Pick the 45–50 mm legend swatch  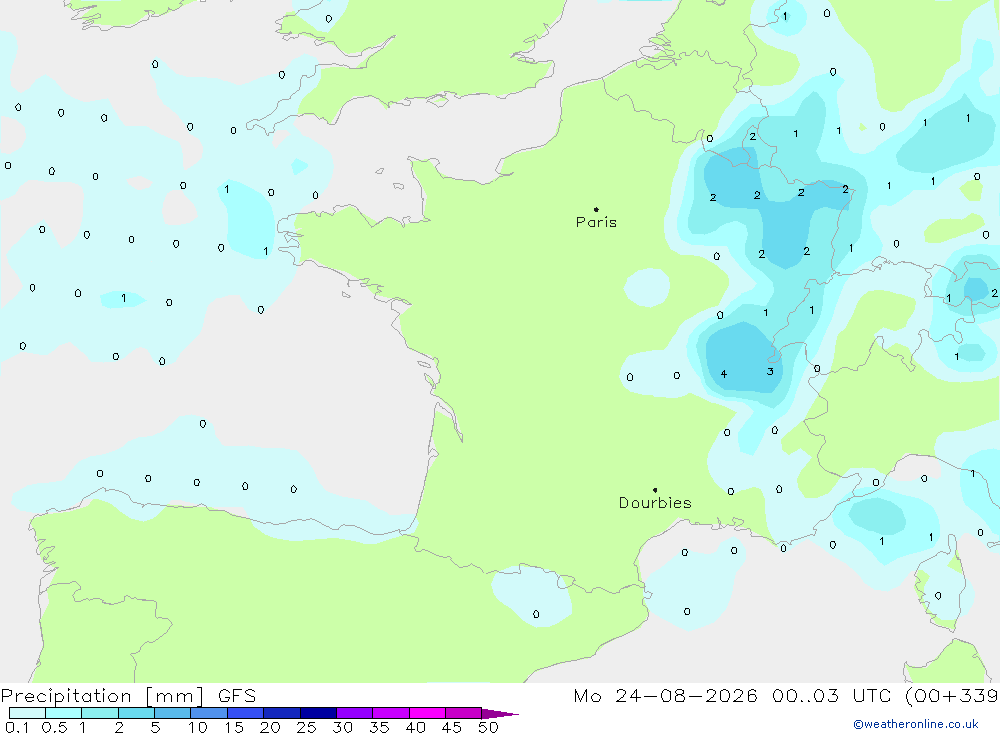point(464,713)
